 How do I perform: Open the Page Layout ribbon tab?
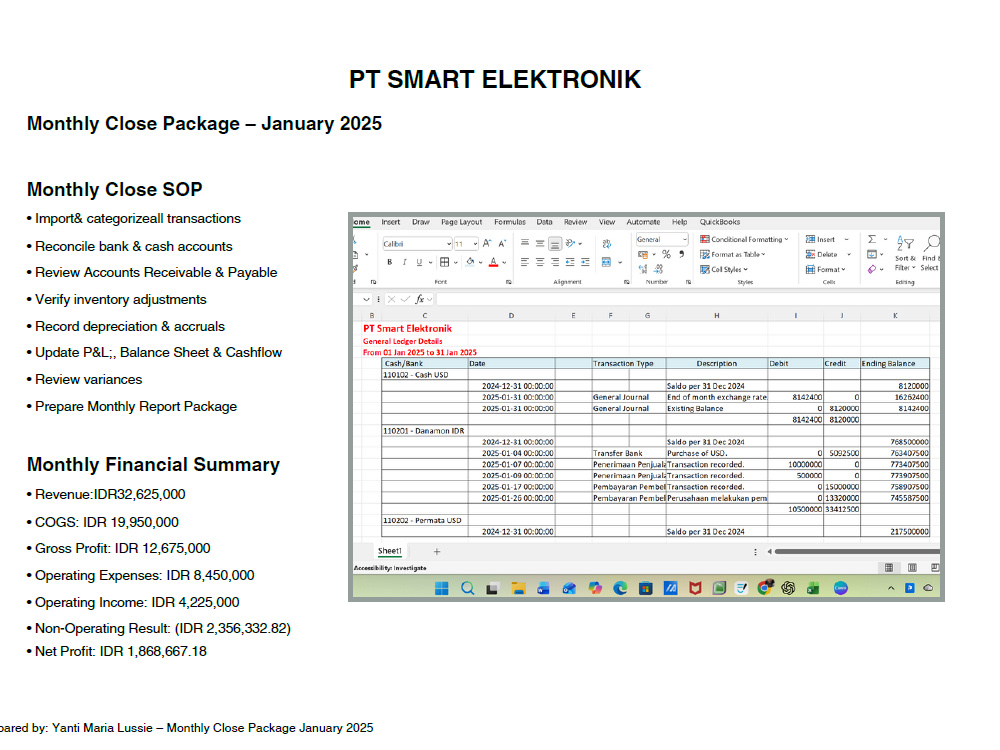(461, 222)
